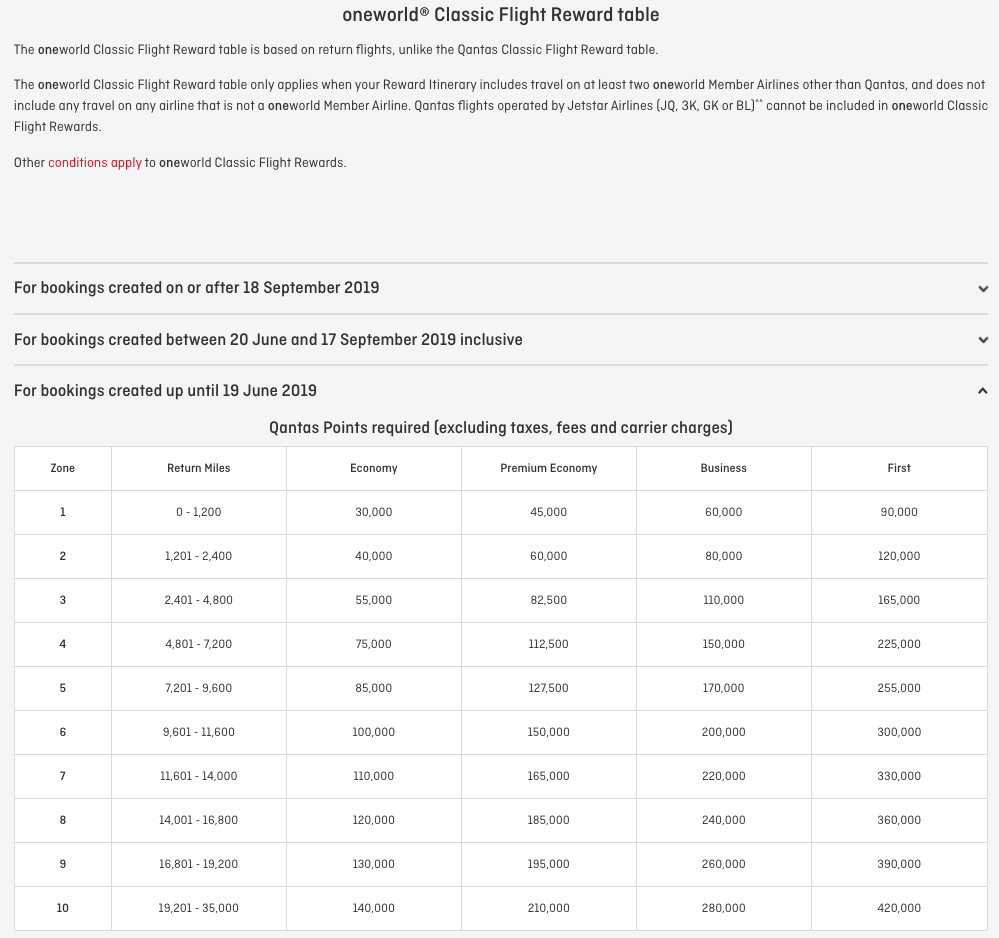Screen dimensions: 999x938
Task: Click Premium Economy value 112,500
Action: click(549, 644)
